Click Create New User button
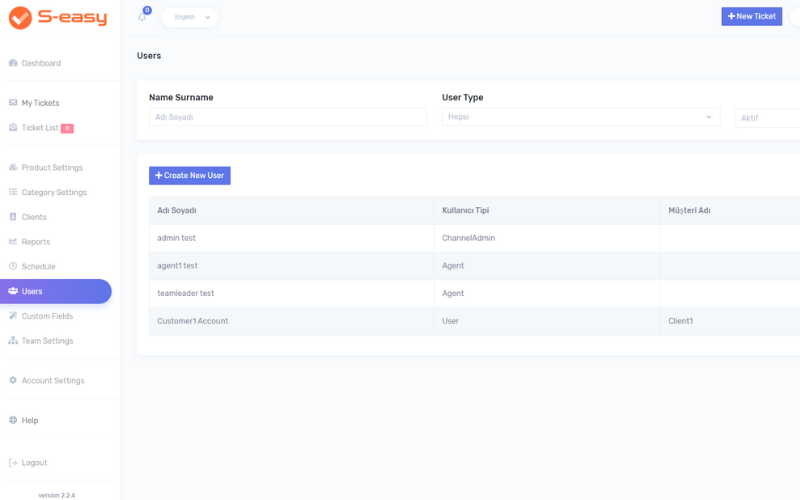The width and height of the screenshot is (800, 500). 190,176
